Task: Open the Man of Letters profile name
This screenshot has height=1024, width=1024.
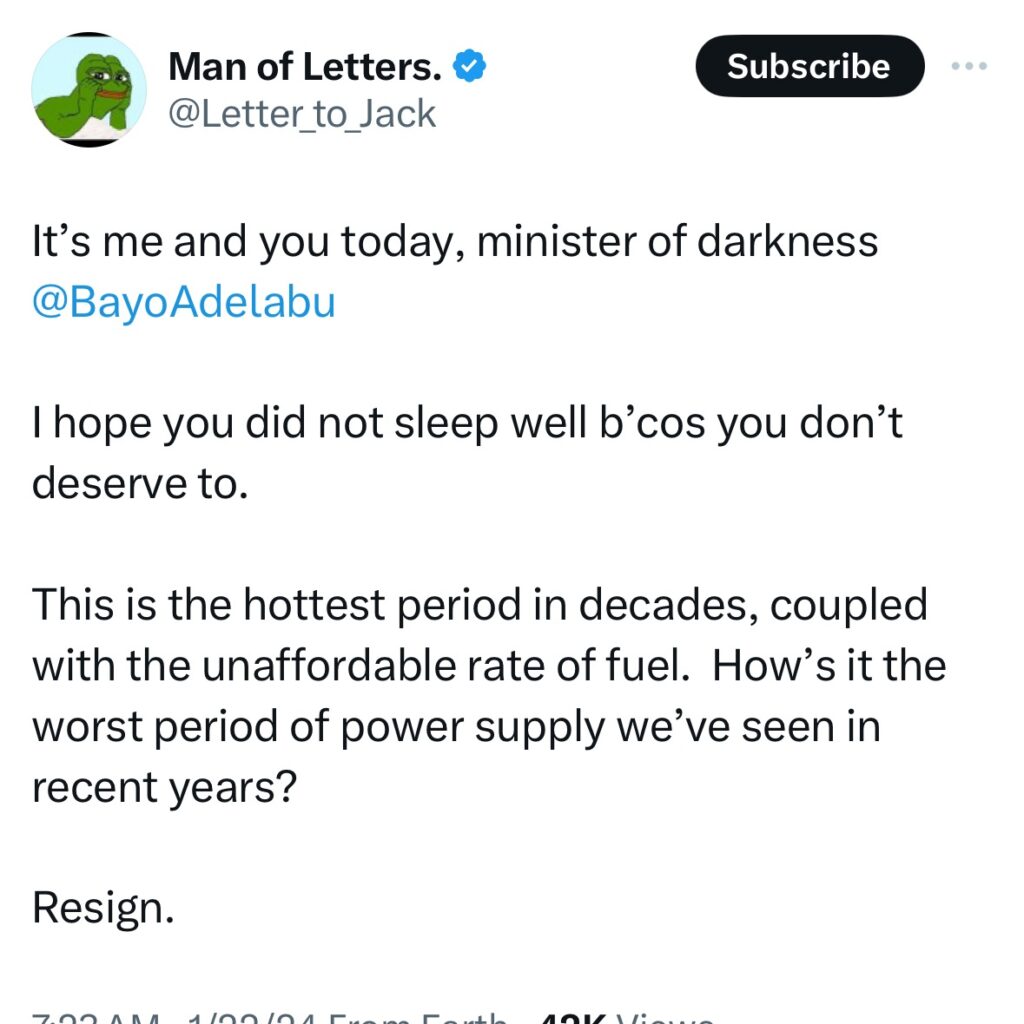Action: (x=305, y=66)
